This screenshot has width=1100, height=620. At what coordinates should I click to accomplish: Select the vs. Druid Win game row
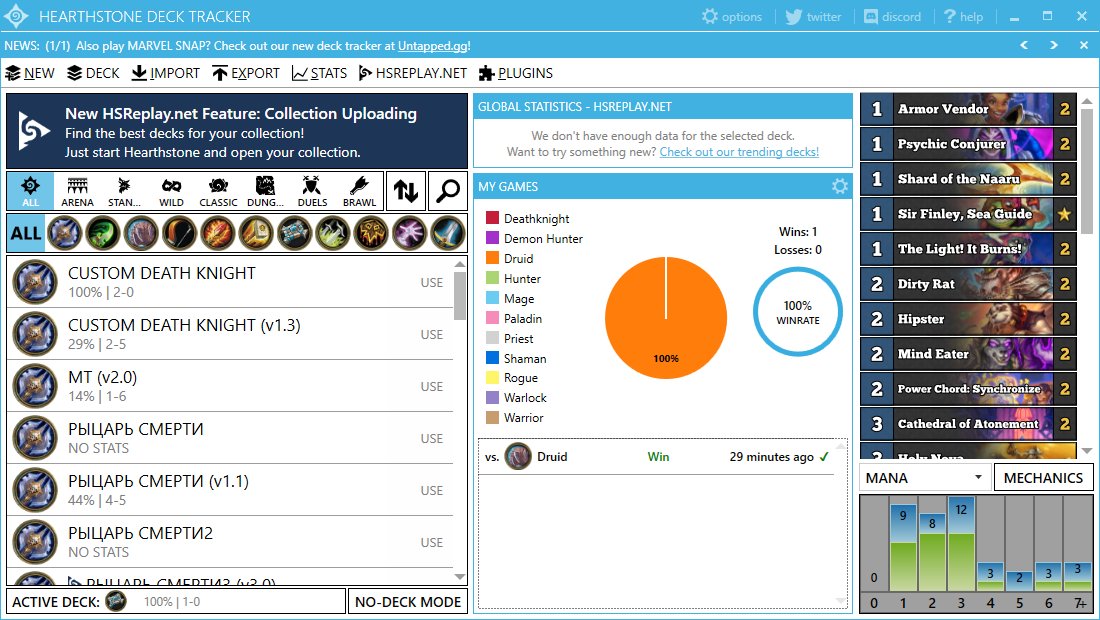click(x=657, y=457)
